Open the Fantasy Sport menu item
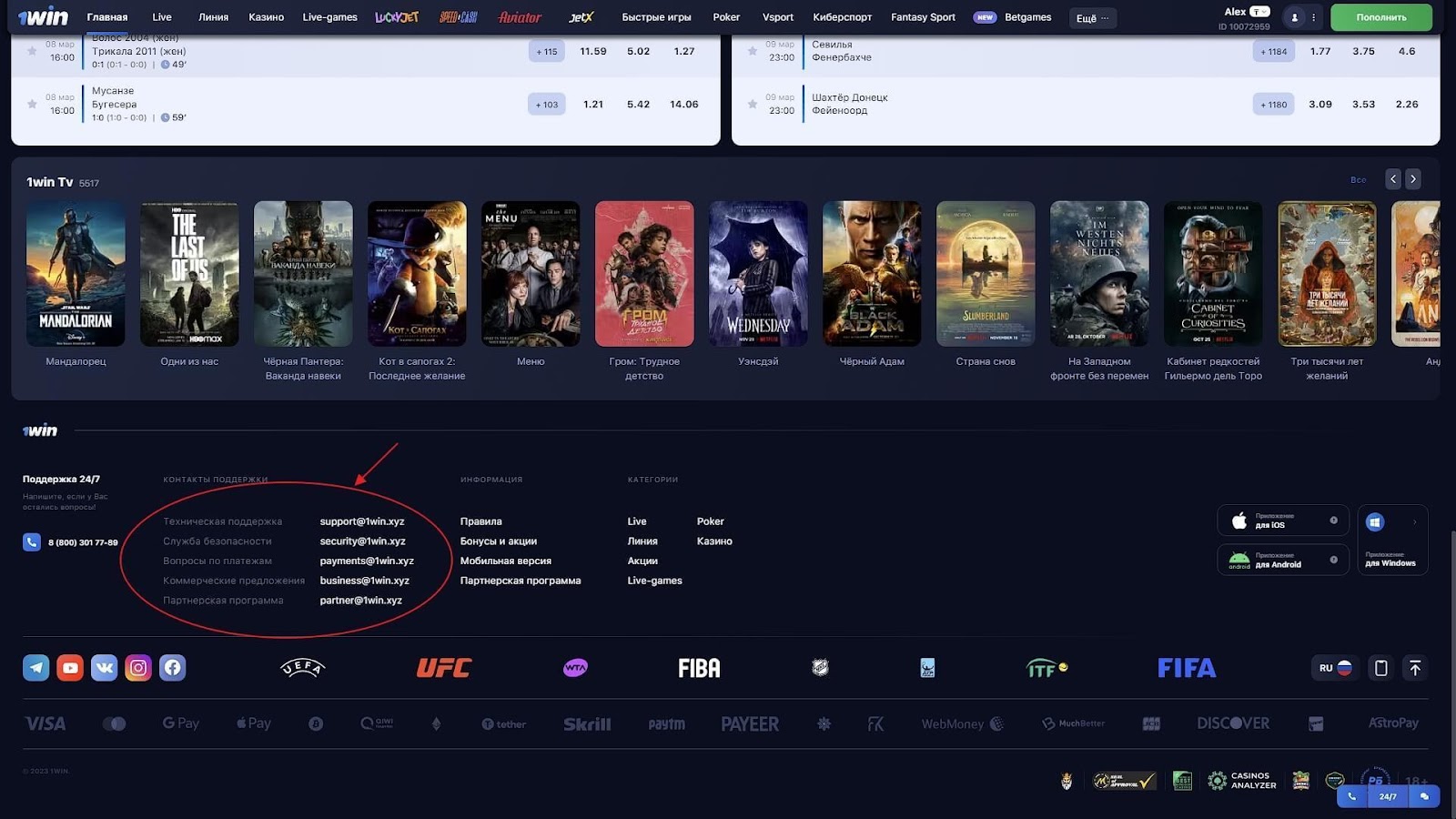The image size is (1456, 819). tap(923, 17)
